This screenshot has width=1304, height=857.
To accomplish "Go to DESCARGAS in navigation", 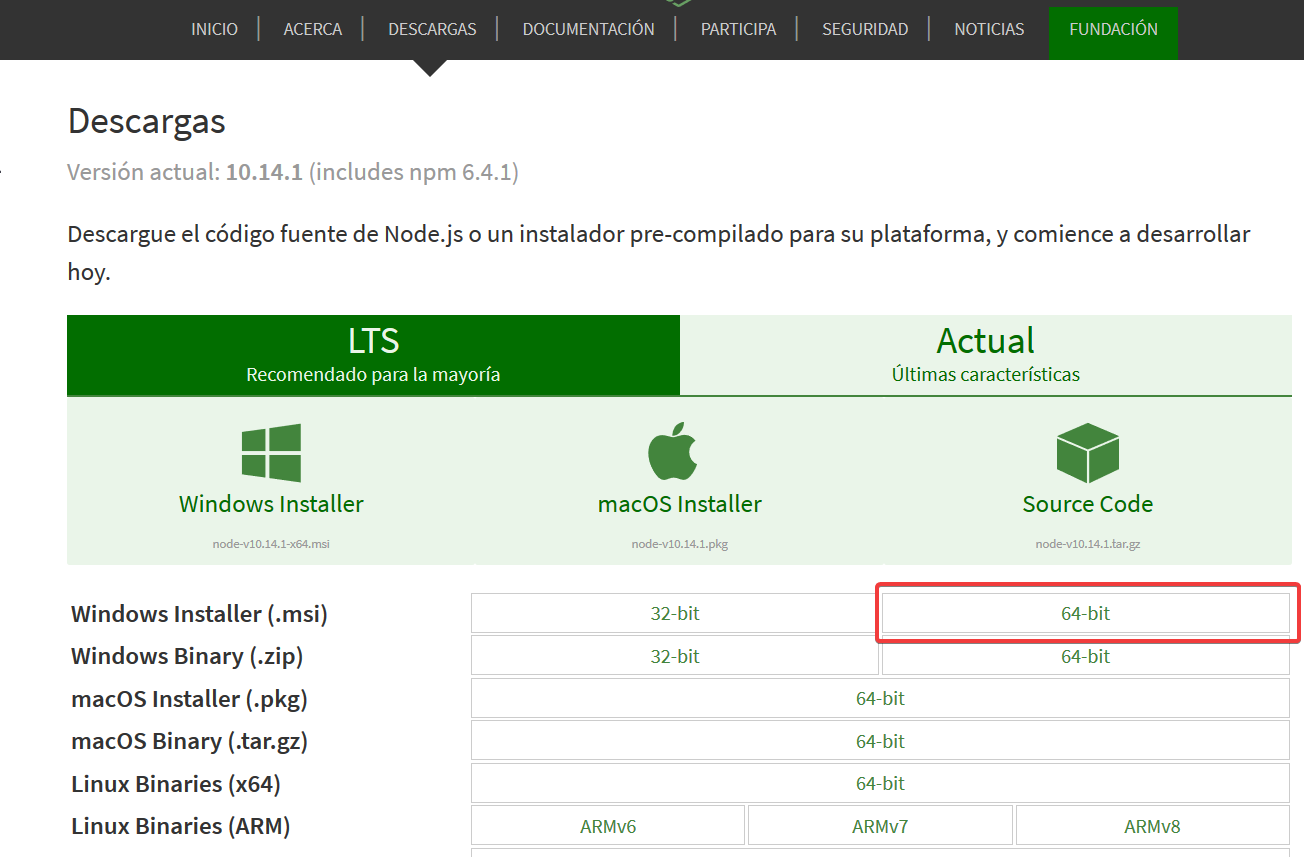I will tap(432, 29).
